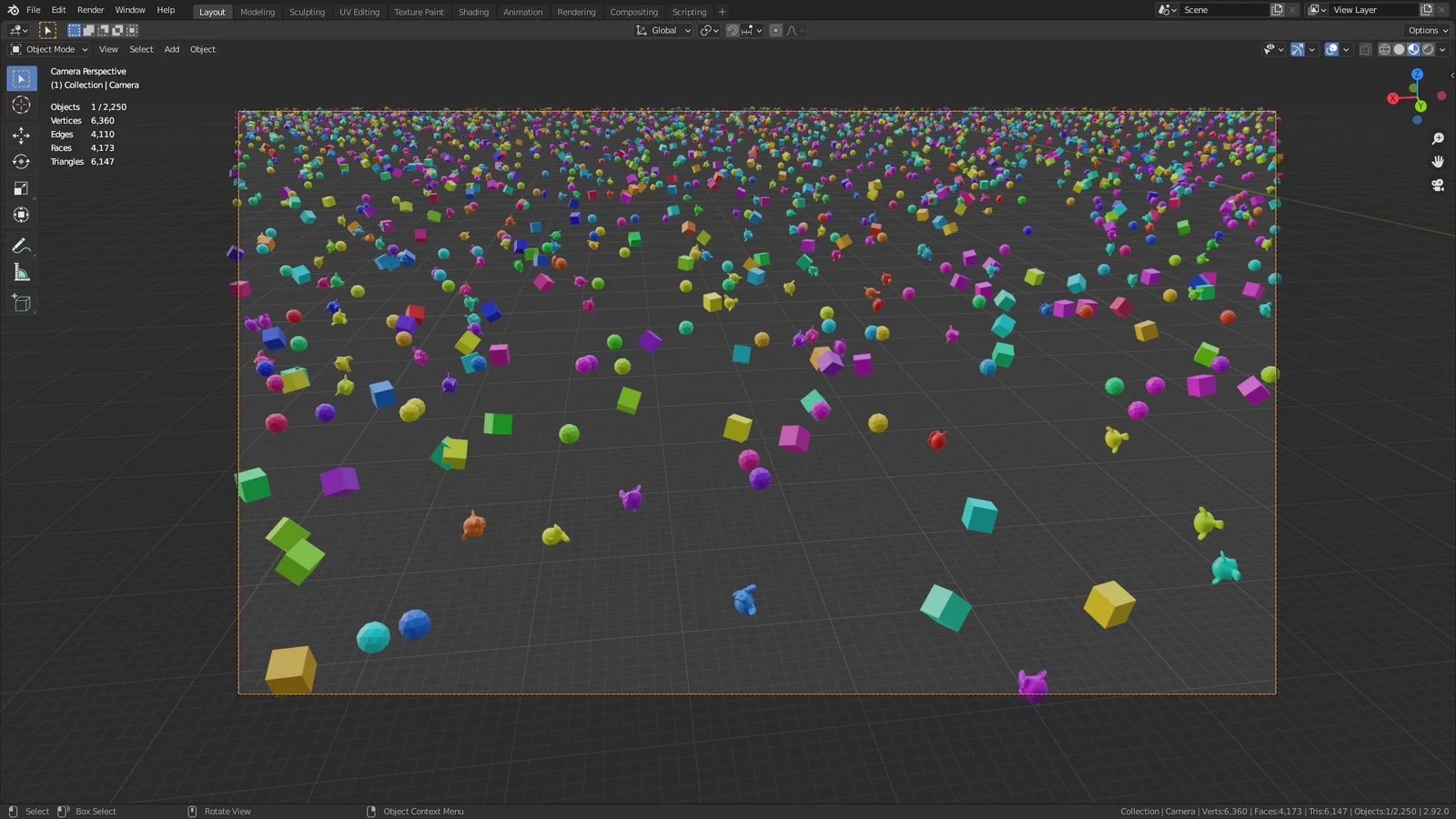Click the Options button in the header
Viewport: 1456px width, 819px height.
[x=1425, y=30]
